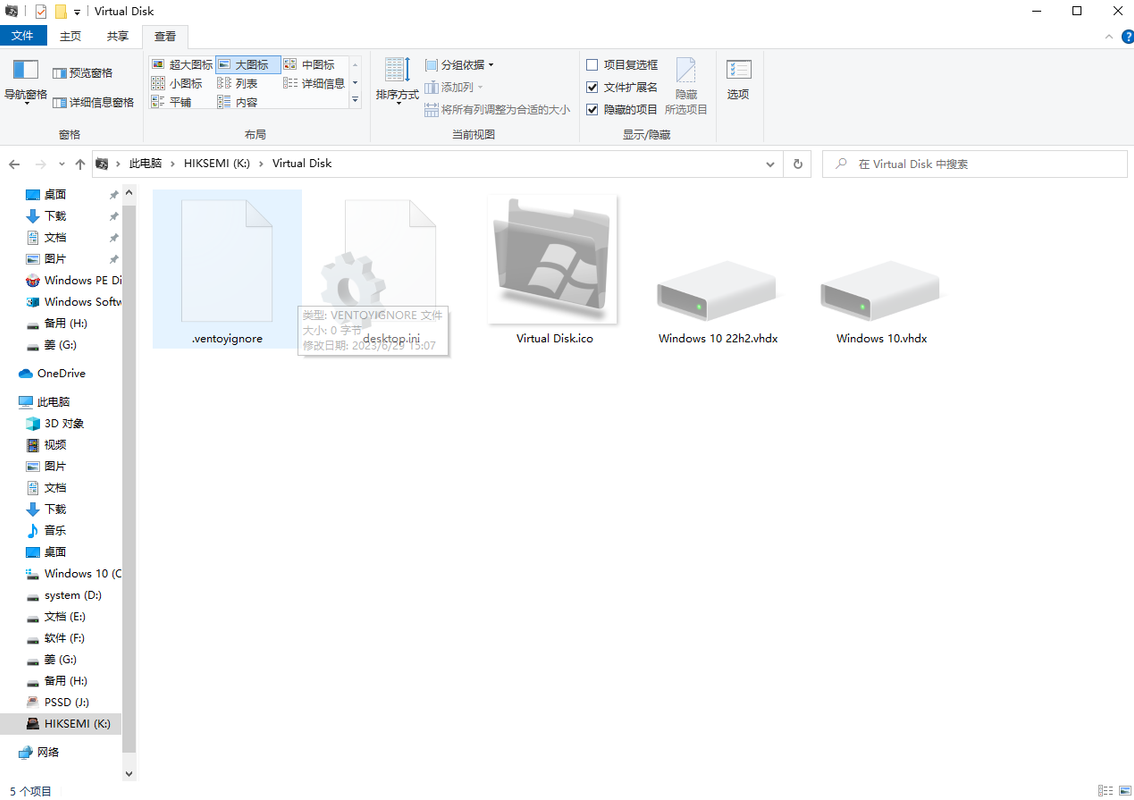Switch to details view in status bar

[1106, 791]
